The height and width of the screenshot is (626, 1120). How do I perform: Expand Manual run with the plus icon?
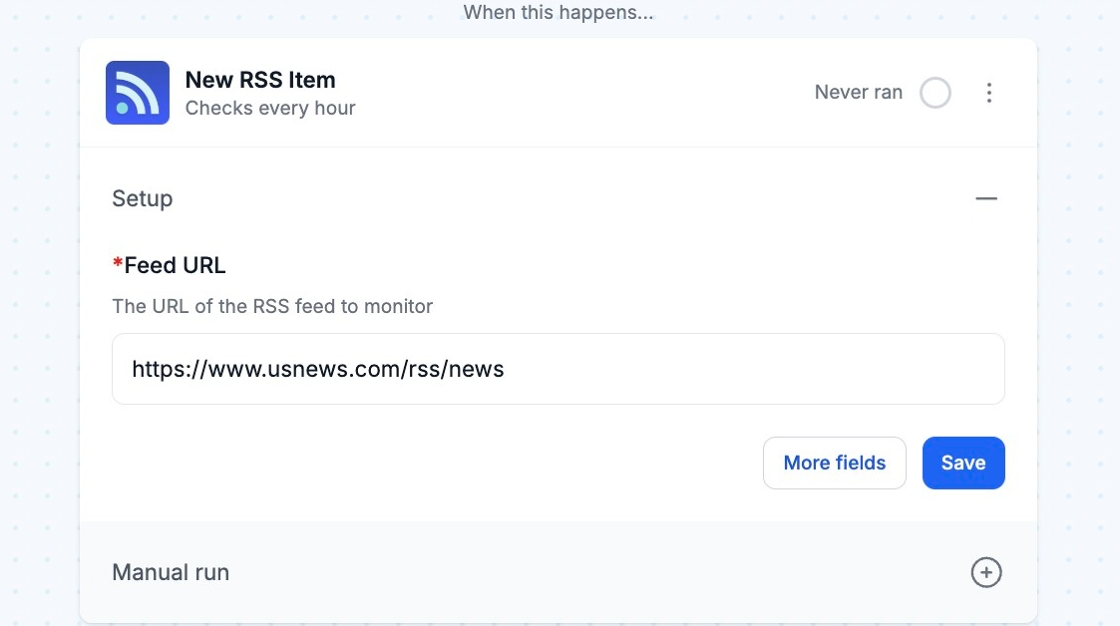click(985, 572)
